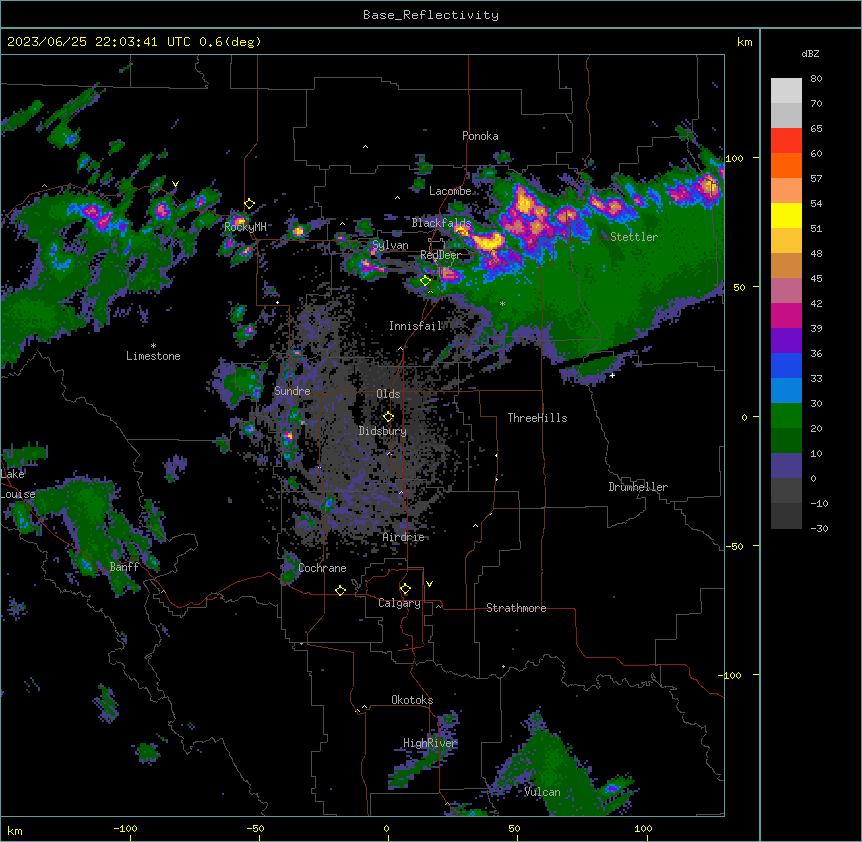Click the 50 tick on right axis
862x842 pixels.
pyautogui.click(x=739, y=287)
